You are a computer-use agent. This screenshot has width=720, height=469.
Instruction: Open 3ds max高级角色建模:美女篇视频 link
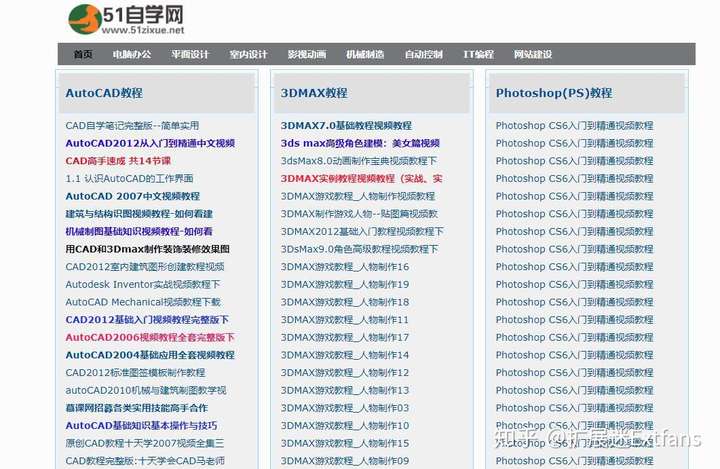tap(360, 143)
